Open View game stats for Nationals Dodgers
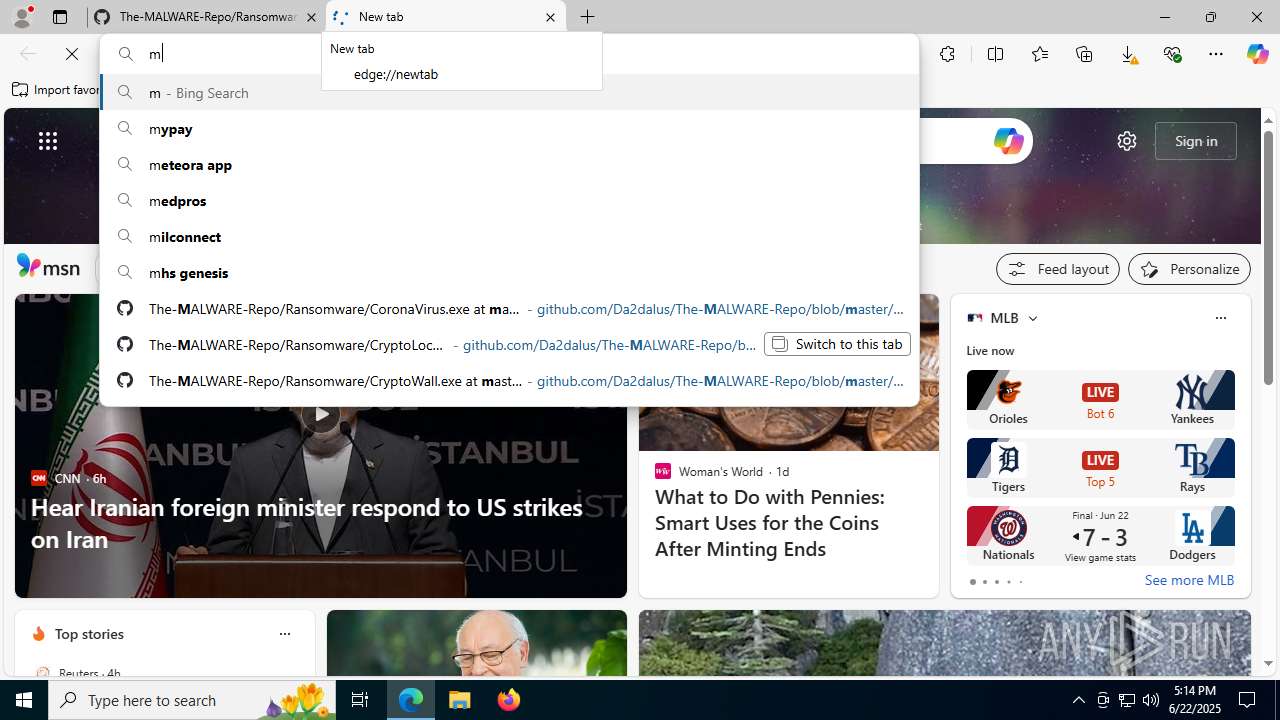Screen dimensions: 1280x720 click(x=1100, y=557)
